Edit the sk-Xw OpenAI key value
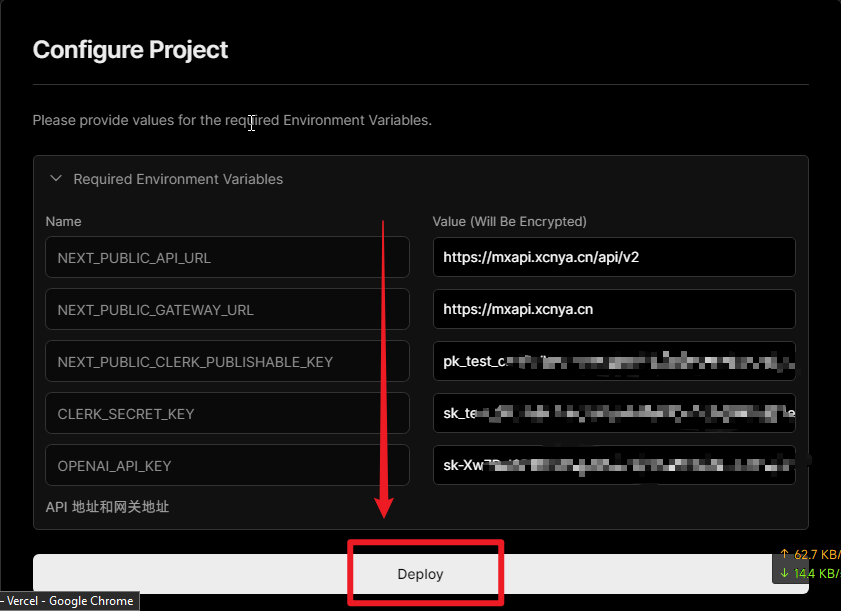The width and height of the screenshot is (841, 611). (614, 465)
